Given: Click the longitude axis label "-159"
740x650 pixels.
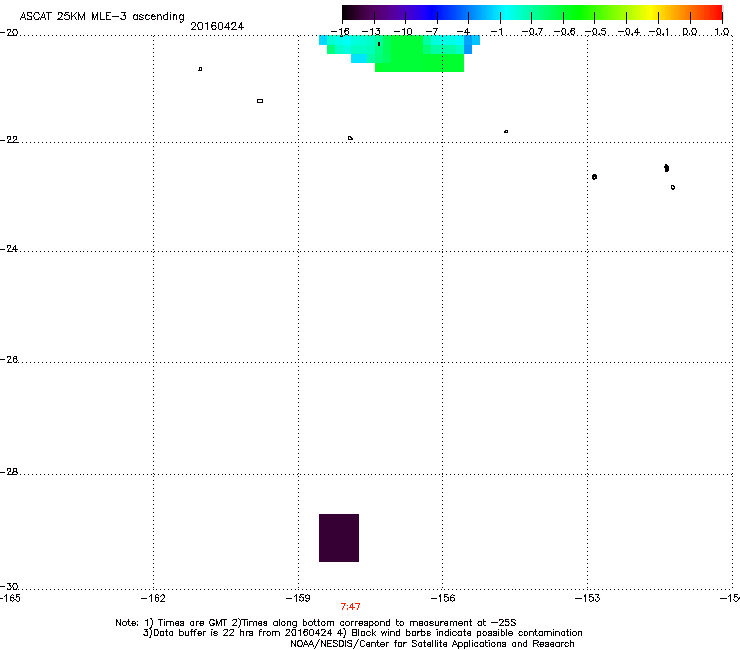Looking at the screenshot, I should pyautogui.click(x=298, y=599).
